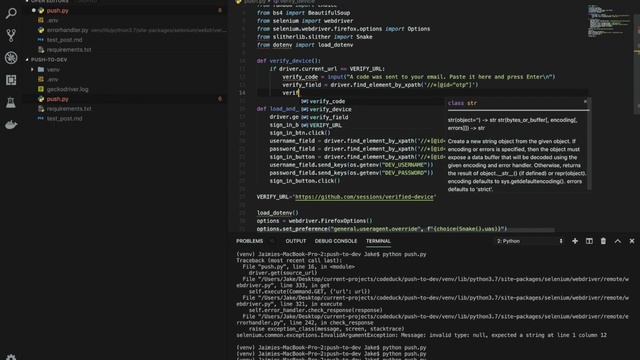The image size is (640, 360).
Task: Open the Test flask view
Action: [x=11, y=102]
